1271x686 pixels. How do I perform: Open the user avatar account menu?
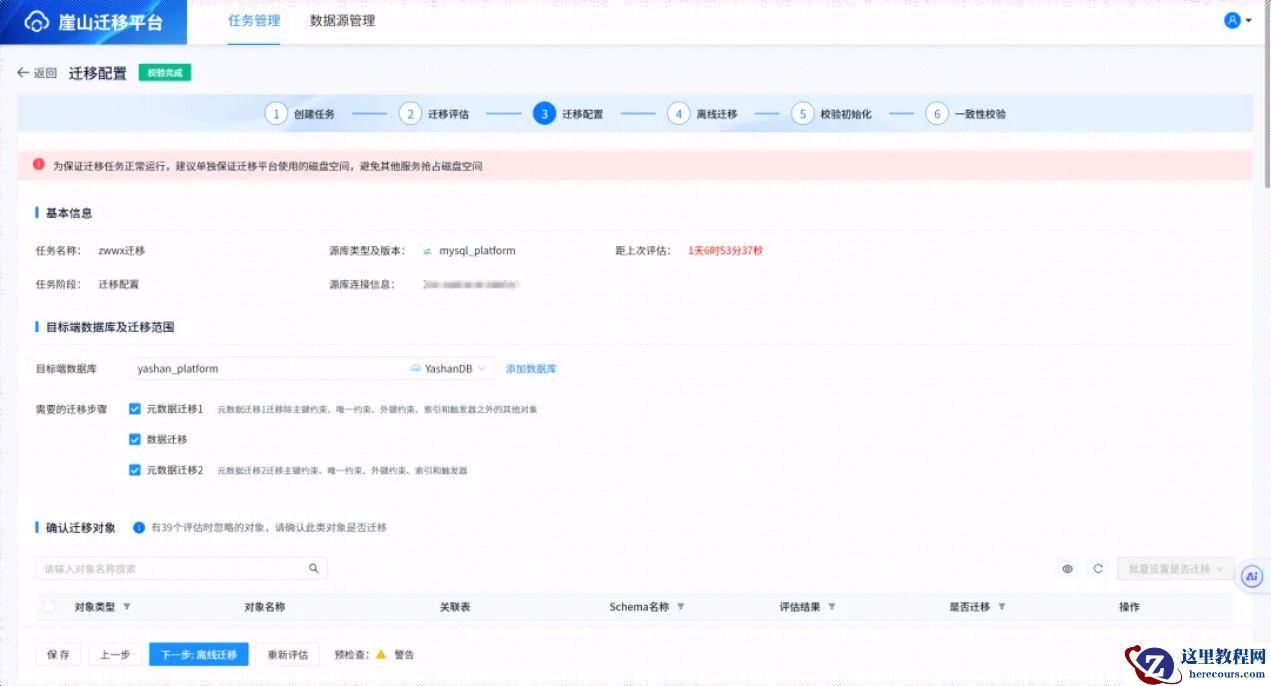(1232, 20)
